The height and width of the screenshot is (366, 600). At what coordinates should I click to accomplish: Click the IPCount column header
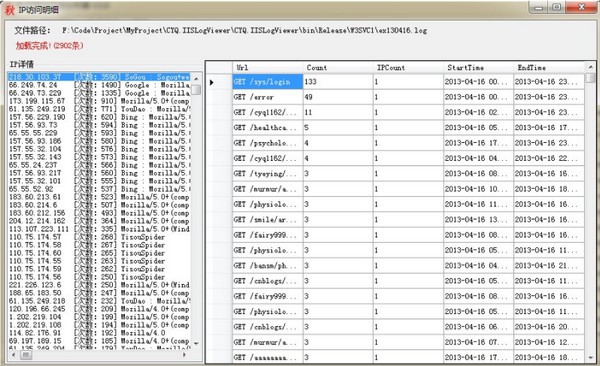408,68
